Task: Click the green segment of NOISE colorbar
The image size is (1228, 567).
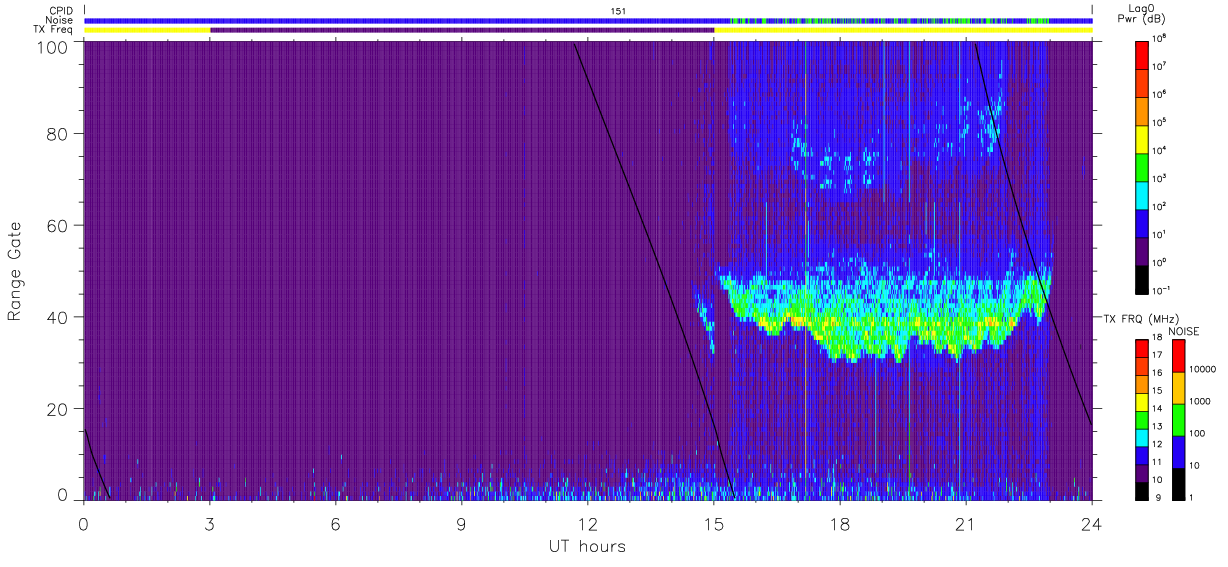Action: point(1178,418)
